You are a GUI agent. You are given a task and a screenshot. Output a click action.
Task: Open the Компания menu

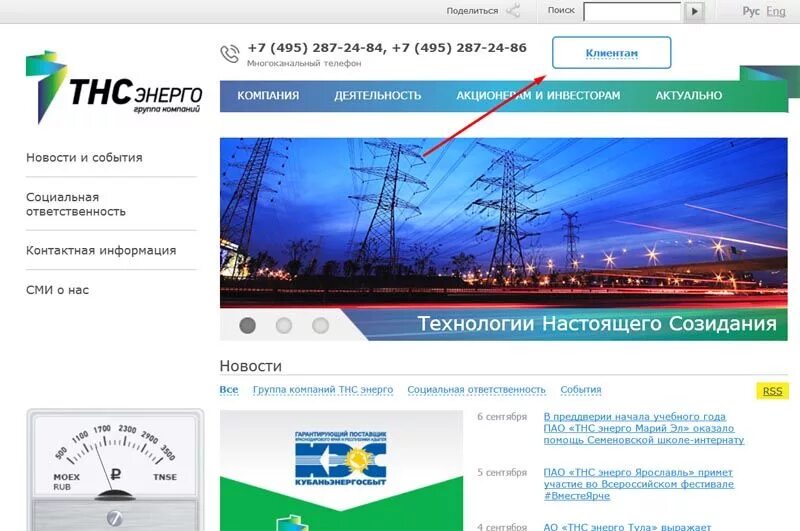click(x=268, y=95)
